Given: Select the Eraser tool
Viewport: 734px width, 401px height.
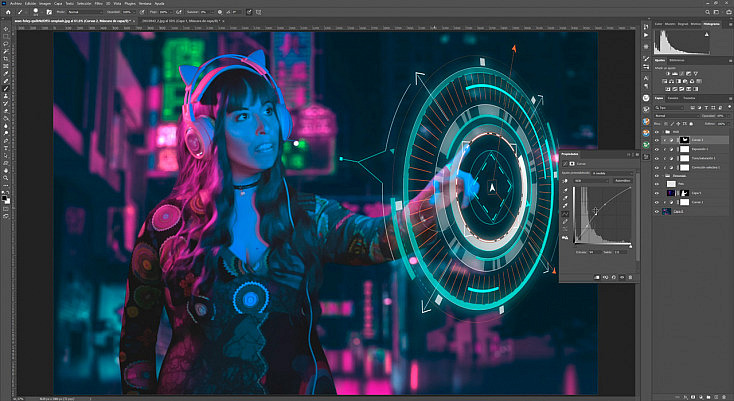Looking at the screenshot, I should pyautogui.click(x=7, y=110).
